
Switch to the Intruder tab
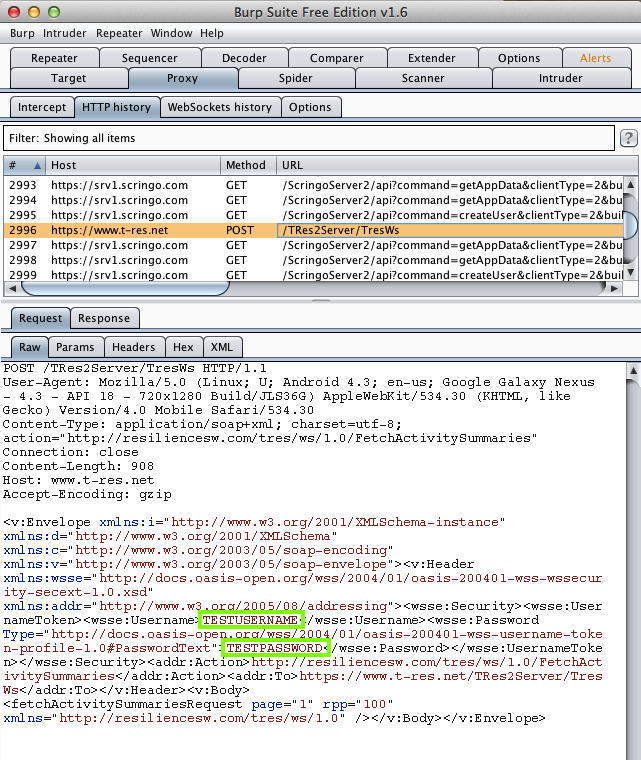[561, 79]
